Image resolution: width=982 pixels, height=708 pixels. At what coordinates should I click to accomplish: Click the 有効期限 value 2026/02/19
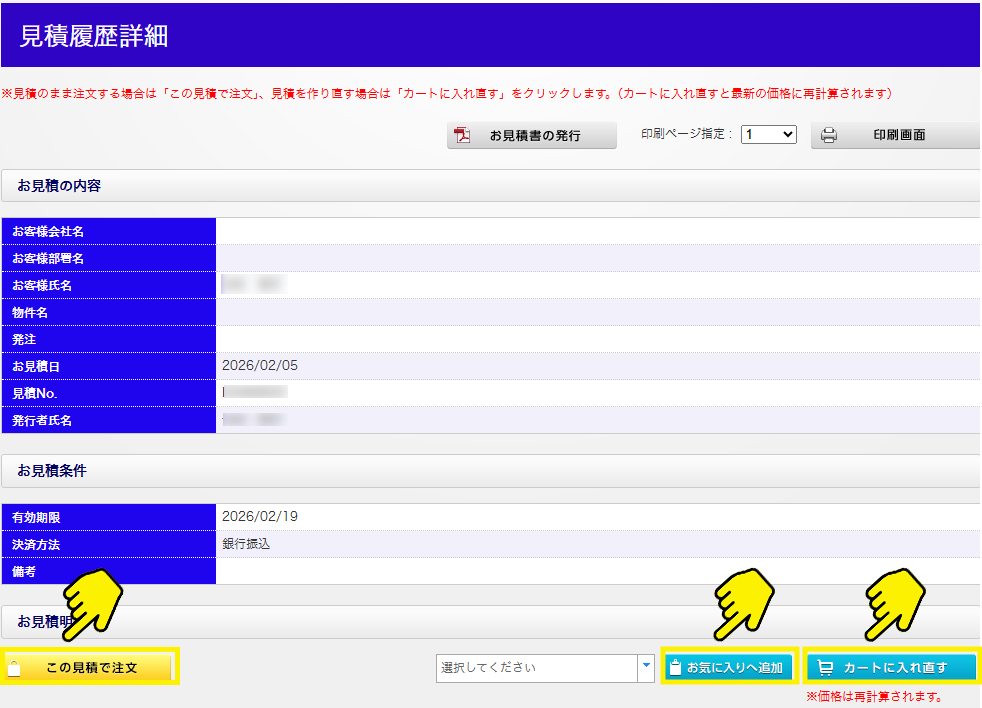tap(260, 517)
